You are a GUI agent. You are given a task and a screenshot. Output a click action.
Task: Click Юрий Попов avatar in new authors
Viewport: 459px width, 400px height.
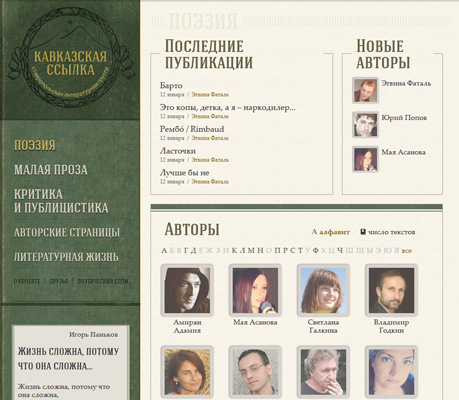pos(365,125)
